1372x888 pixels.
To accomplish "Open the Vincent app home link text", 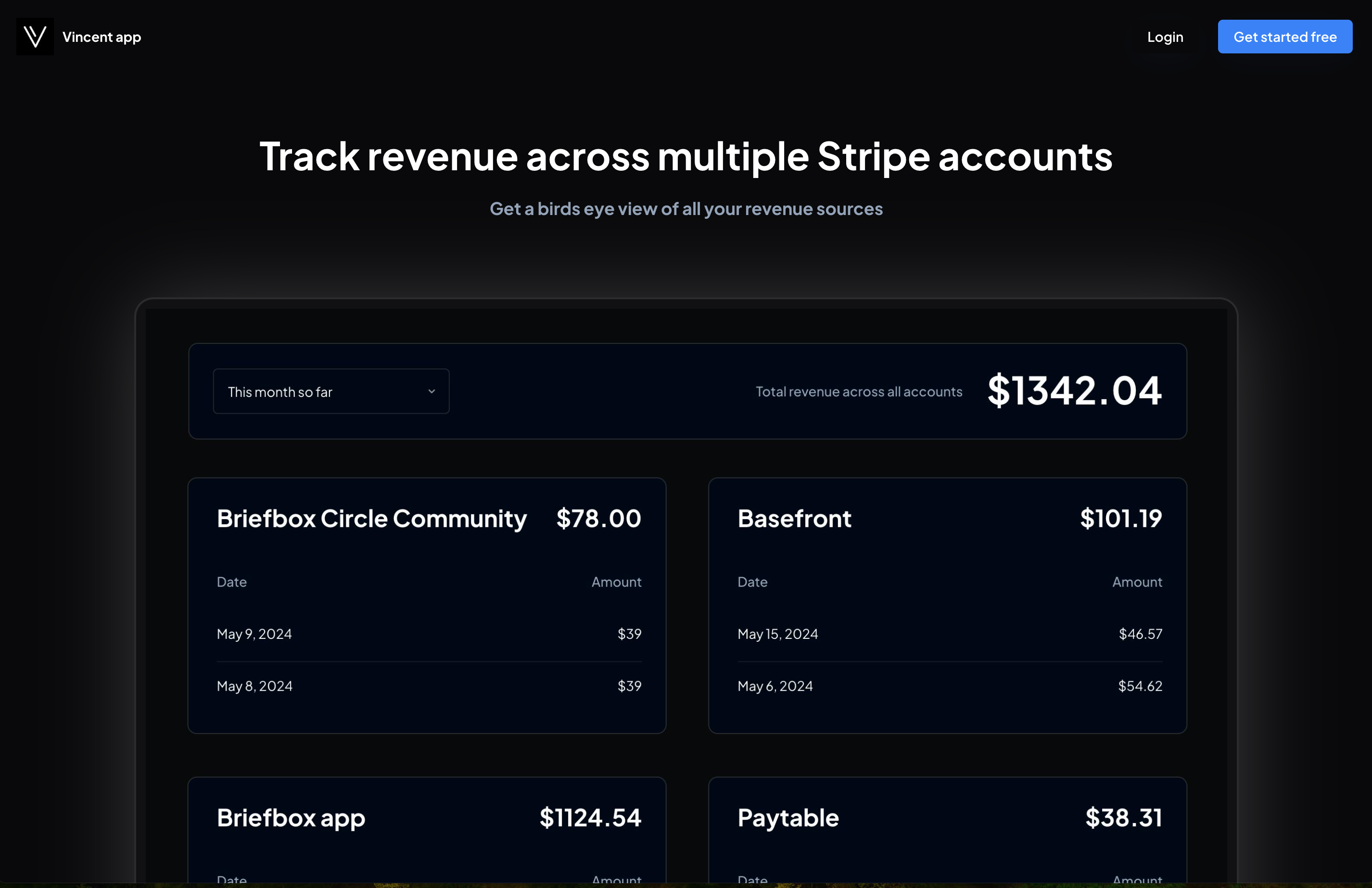I will tap(102, 37).
